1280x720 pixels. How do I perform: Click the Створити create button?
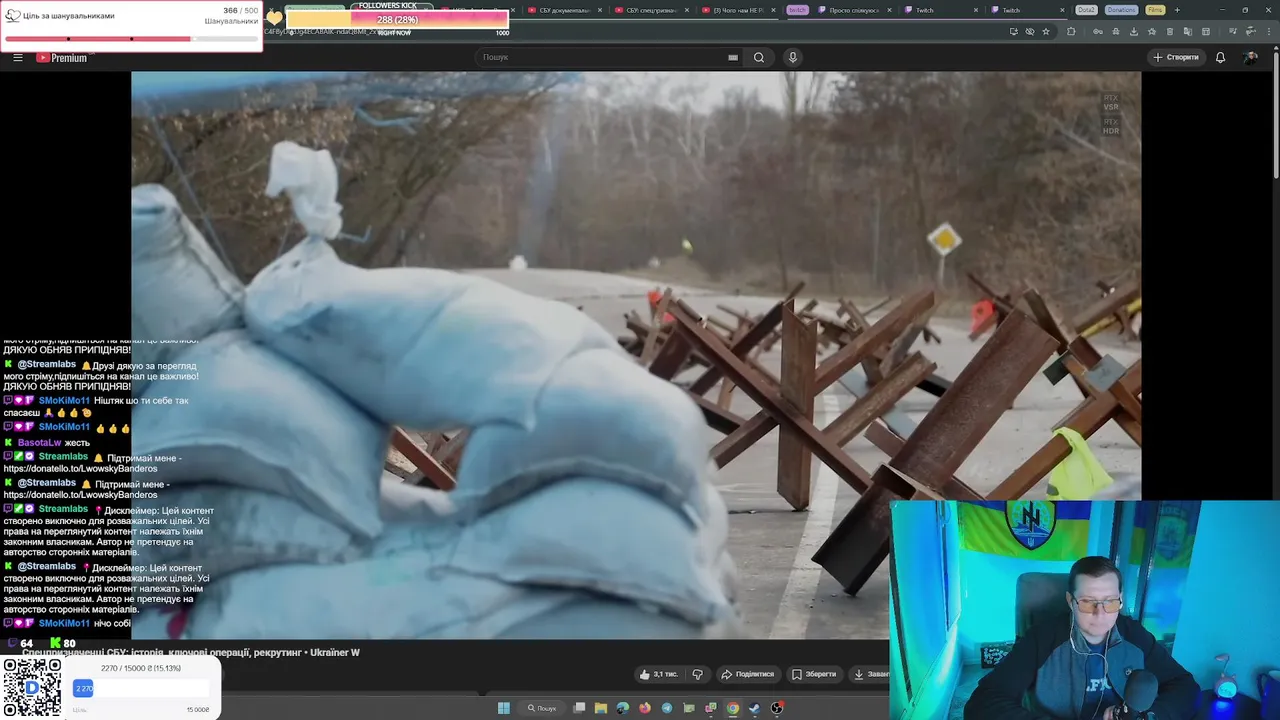pyautogui.click(x=1175, y=57)
